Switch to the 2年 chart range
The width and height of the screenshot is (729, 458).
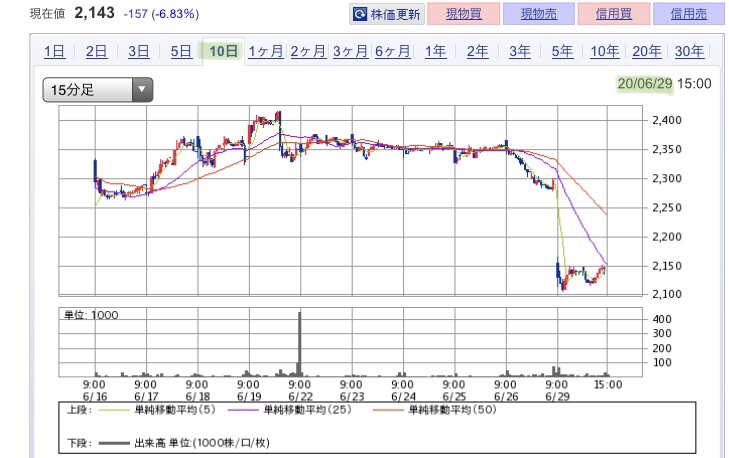[x=477, y=51]
